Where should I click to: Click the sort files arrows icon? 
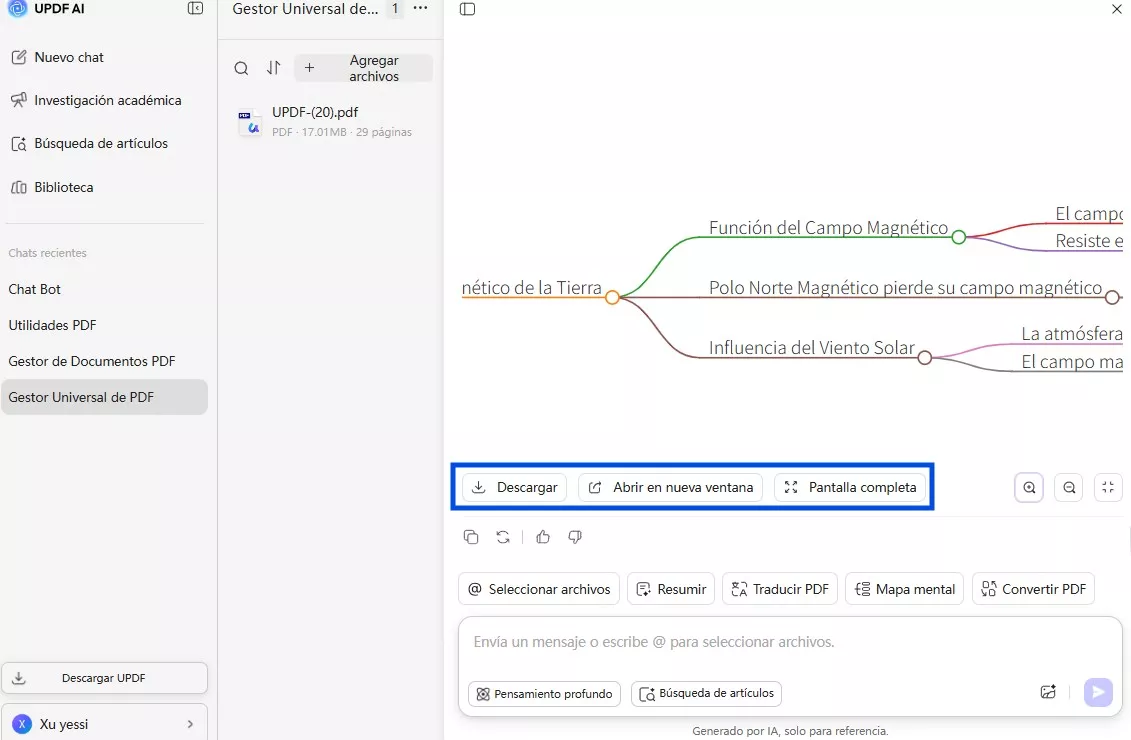(x=273, y=68)
